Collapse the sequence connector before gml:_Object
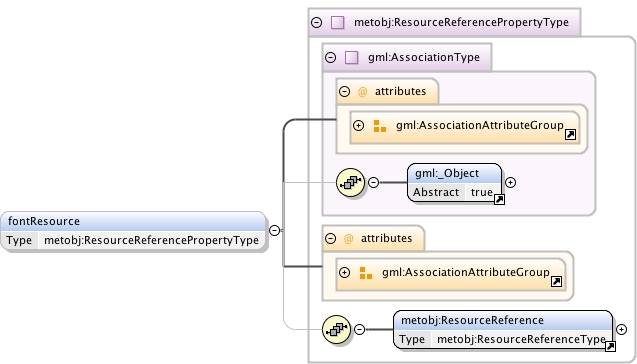The image size is (637, 364). (x=373, y=182)
